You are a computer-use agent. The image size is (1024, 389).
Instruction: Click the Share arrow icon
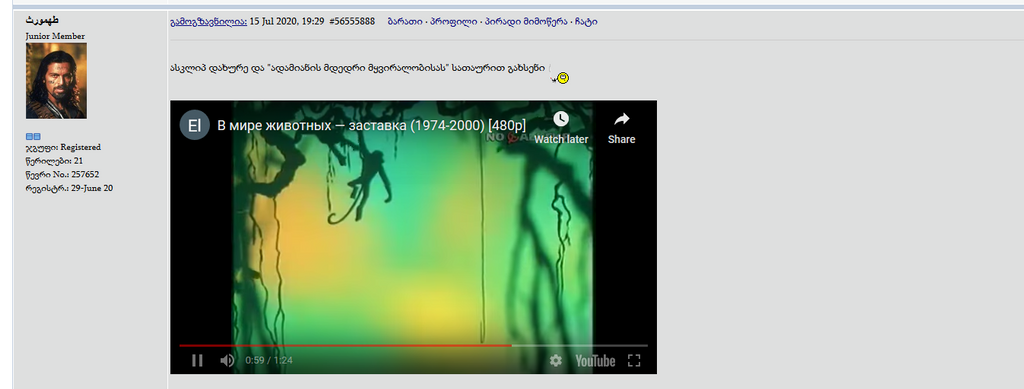coord(622,119)
